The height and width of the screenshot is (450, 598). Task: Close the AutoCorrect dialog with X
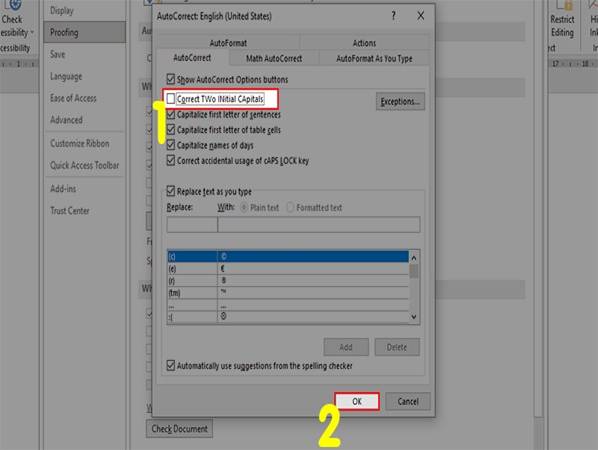(420, 16)
